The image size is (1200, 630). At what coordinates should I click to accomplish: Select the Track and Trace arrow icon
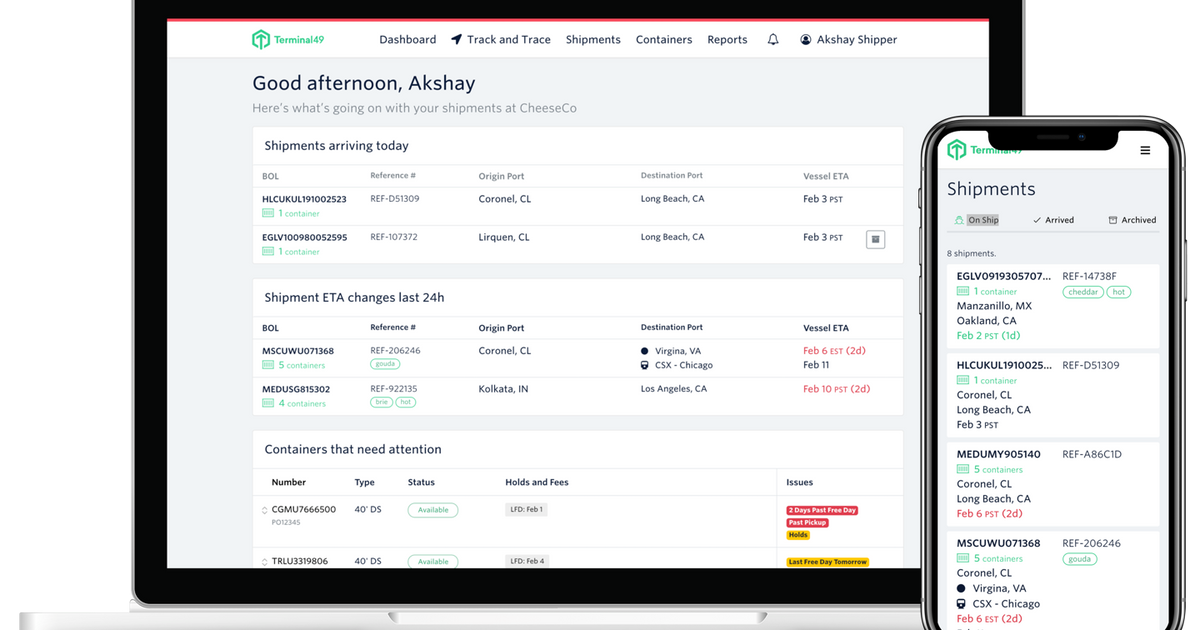(456, 38)
